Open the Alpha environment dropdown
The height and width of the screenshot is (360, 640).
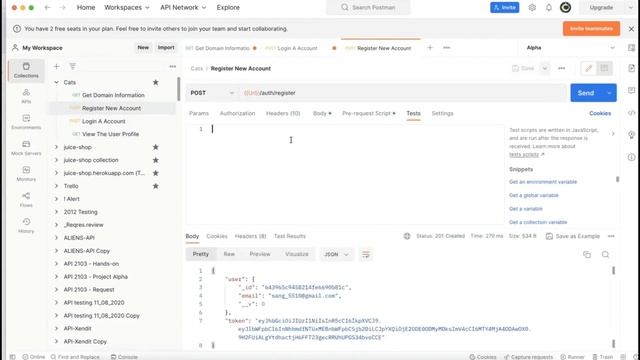coord(570,48)
